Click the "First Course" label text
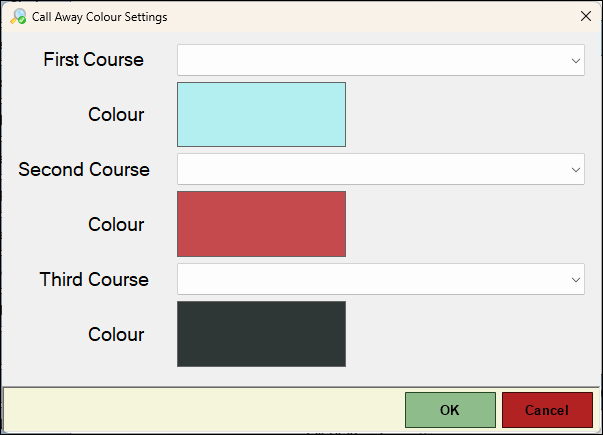The height and width of the screenshot is (435, 603). pyautogui.click(x=94, y=60)
